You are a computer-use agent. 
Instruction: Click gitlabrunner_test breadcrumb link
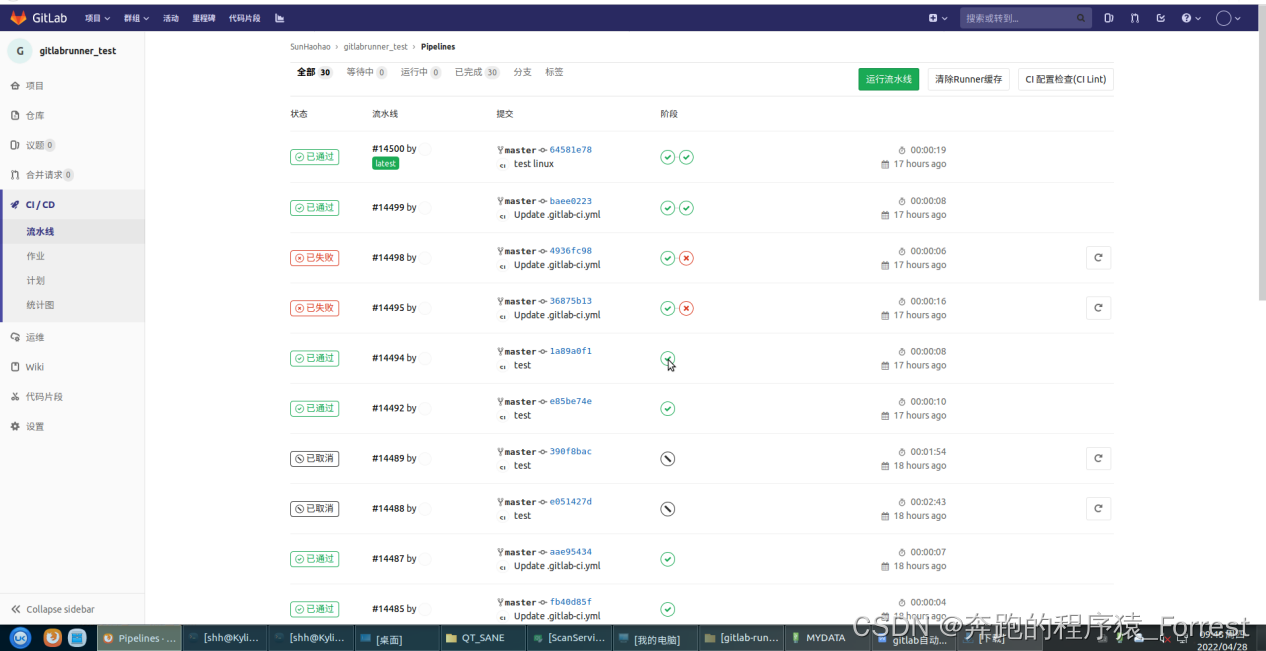pos(375,47)
